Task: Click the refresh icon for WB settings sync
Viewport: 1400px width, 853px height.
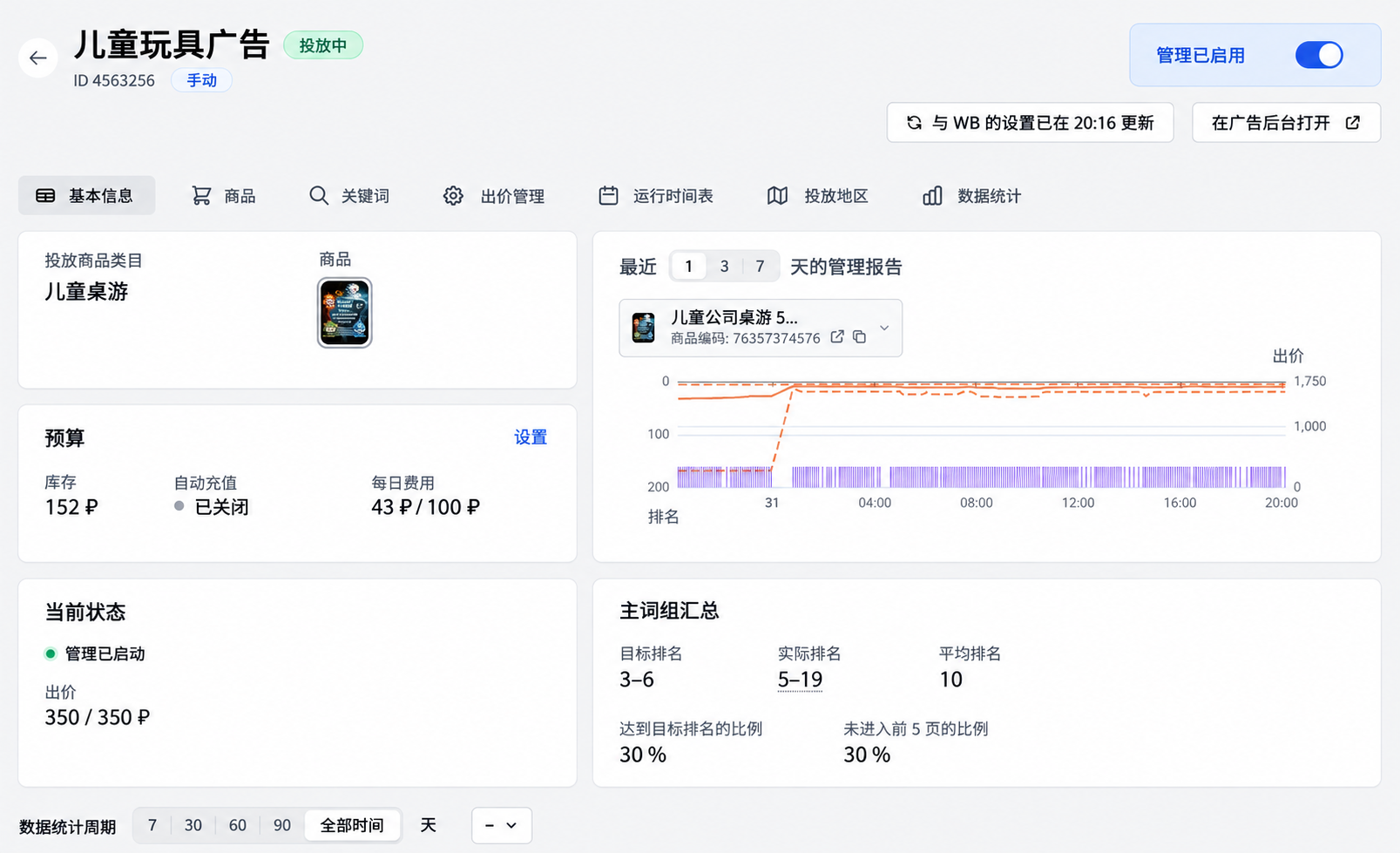Action: (x=914, y=123)
